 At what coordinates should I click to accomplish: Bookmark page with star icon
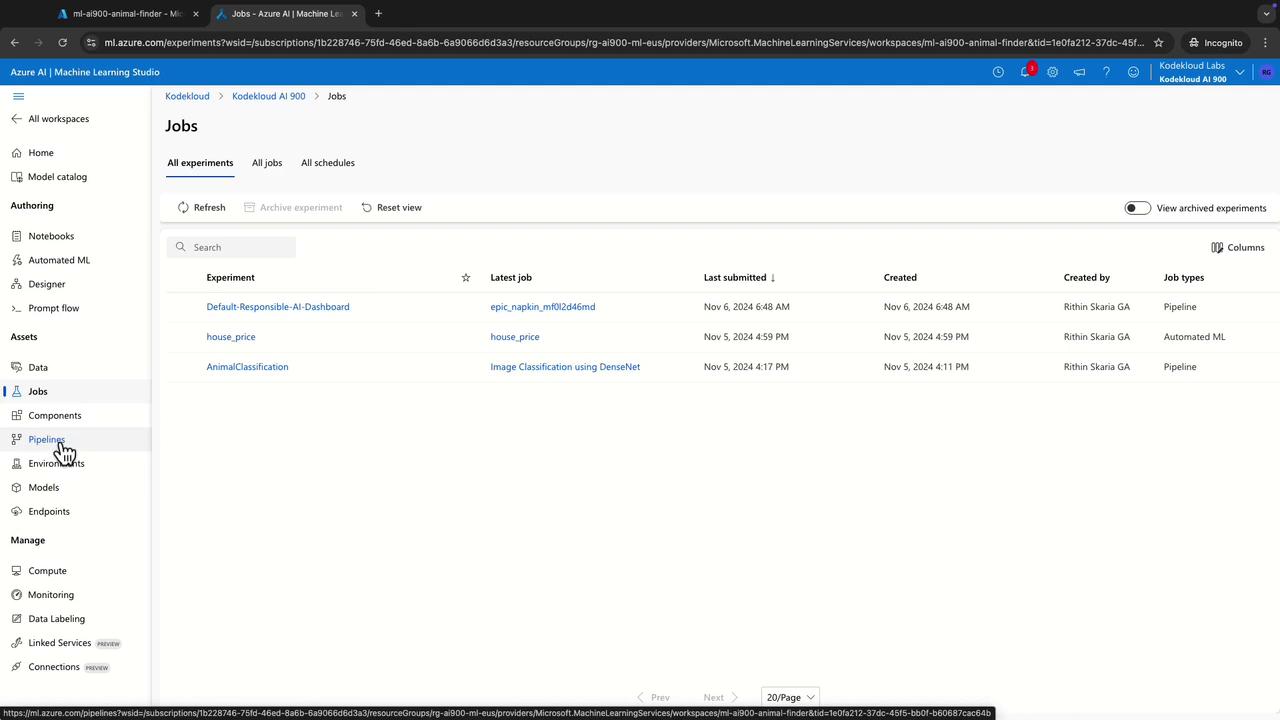[x=1159, y=43]
